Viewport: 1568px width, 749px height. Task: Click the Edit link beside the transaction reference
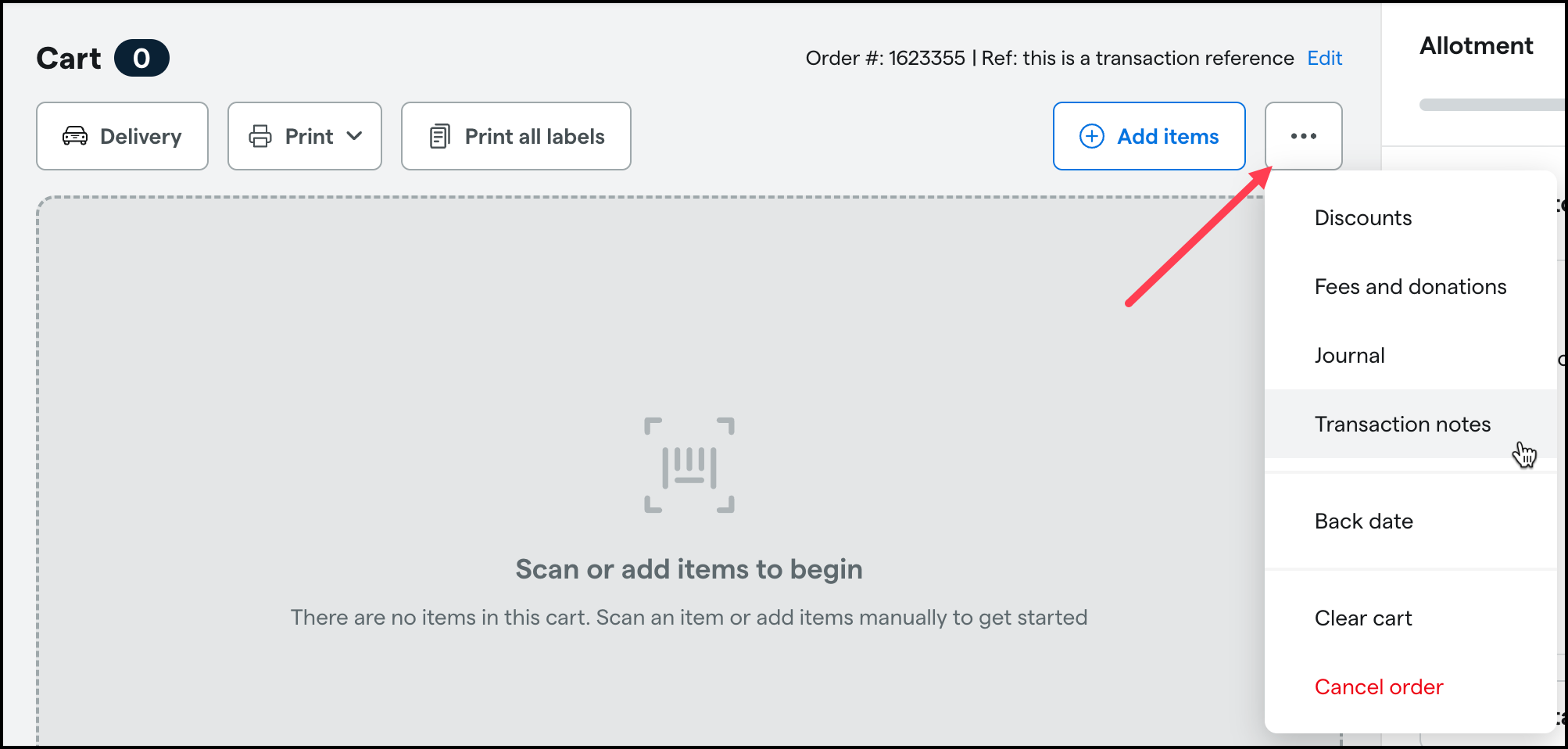coord(1324,57)
